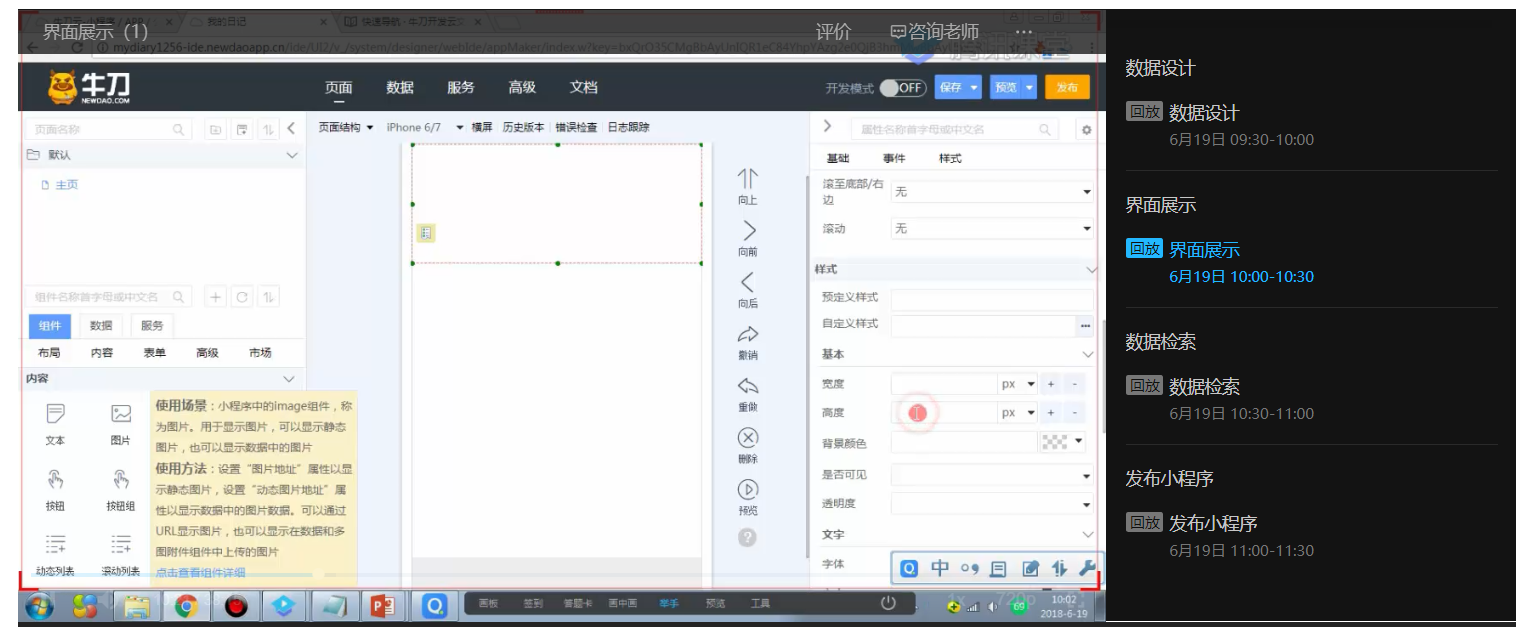Viewport: 1516px width, 627px height.
Task: Toggle the 开发模式 development mode switch
Action: click(902, 88)
